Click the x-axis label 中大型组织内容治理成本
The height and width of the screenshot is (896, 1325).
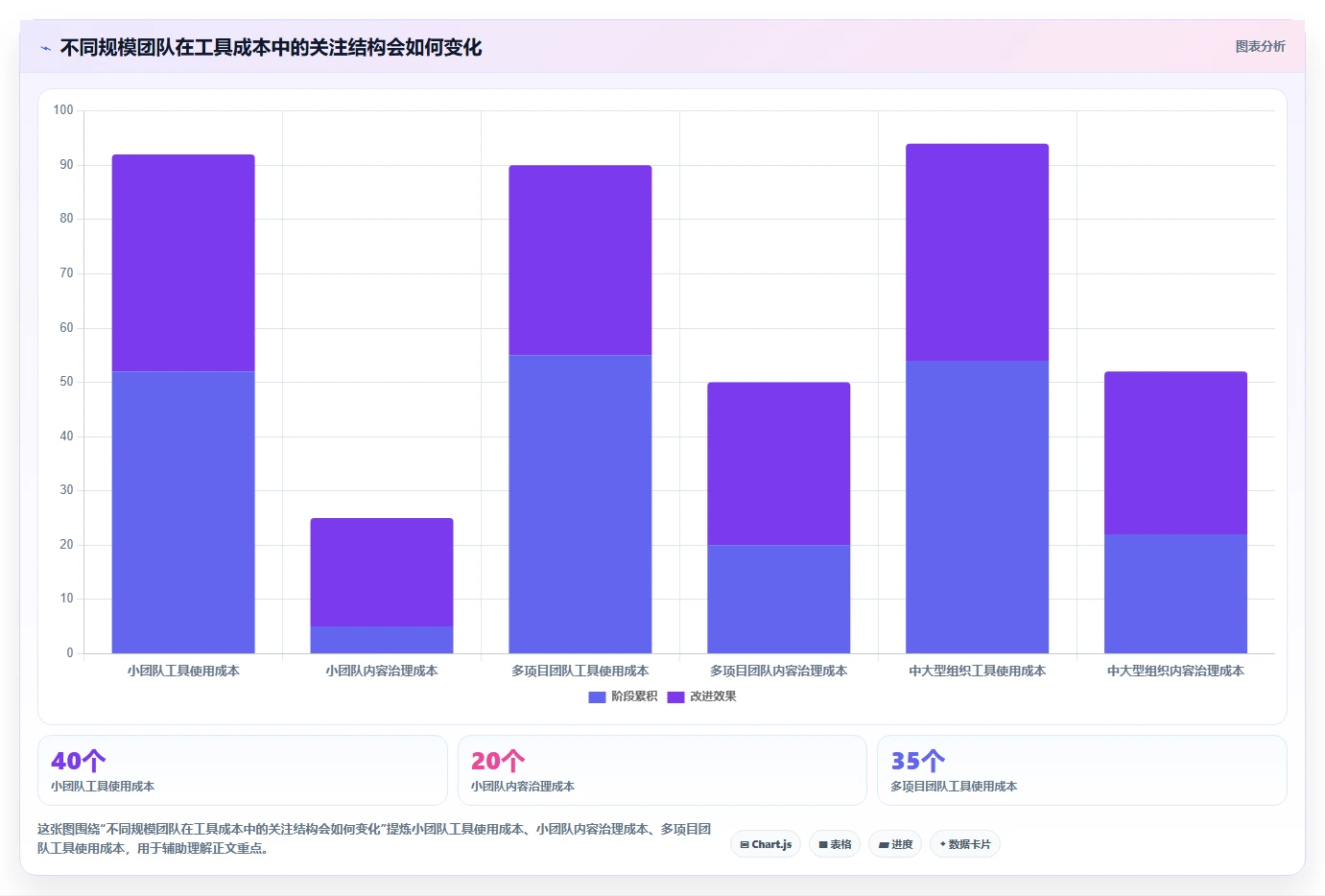(1176, 672)
